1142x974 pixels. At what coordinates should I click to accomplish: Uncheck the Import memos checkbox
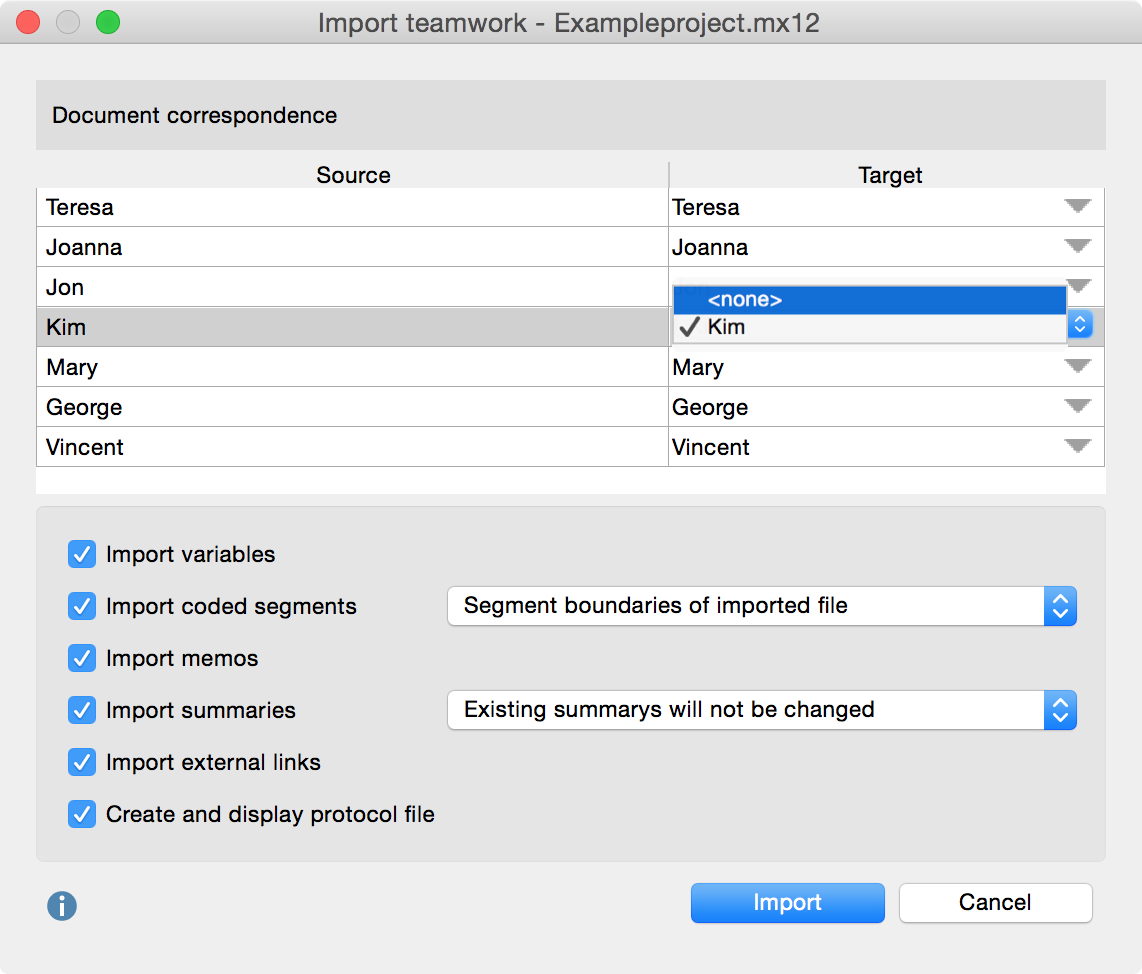[x=82, y=658]
